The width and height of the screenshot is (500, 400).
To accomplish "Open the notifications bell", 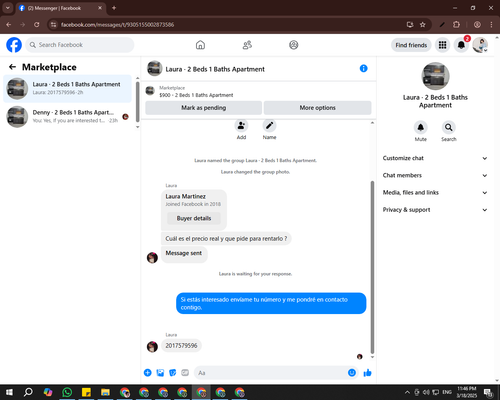I will [x=461, y=45].
